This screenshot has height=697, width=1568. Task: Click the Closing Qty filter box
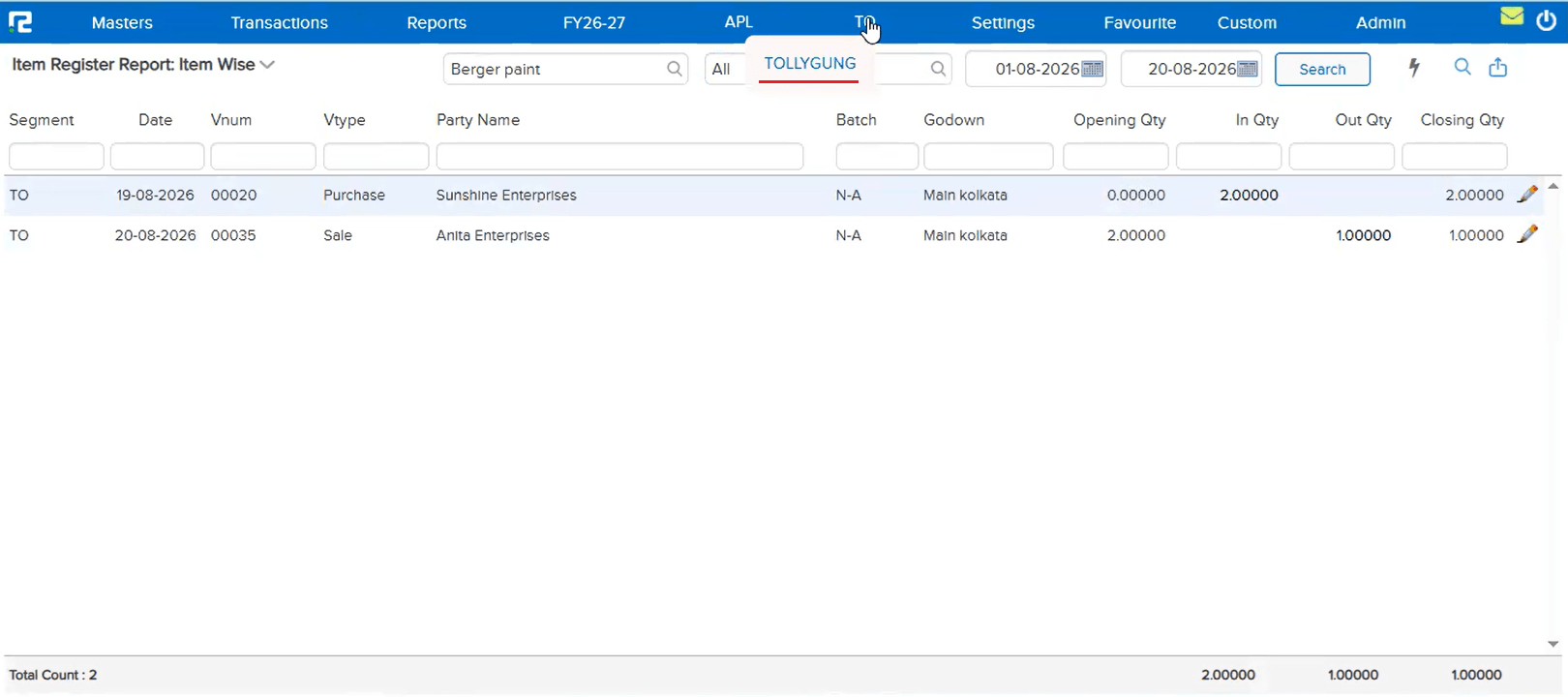point(1455,156)
